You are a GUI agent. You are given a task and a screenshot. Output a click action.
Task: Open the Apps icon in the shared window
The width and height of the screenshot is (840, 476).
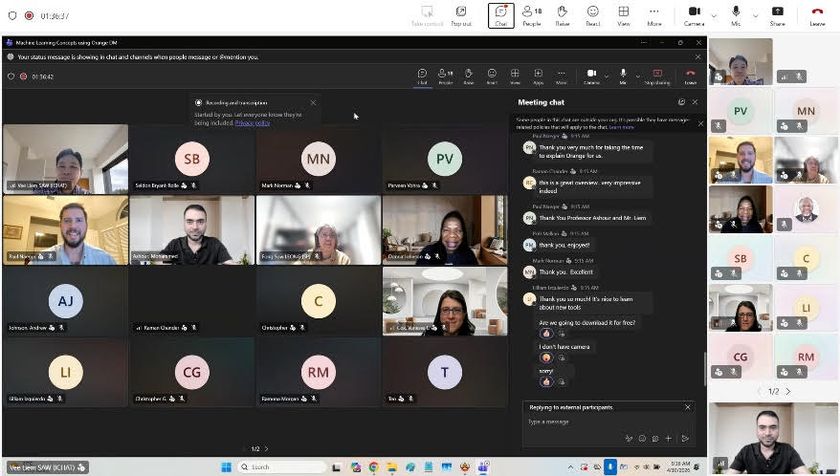click(x=538, y=75)
